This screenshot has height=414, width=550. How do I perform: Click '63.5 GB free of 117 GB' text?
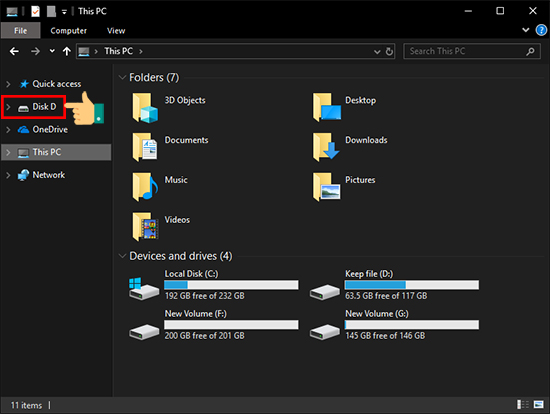[x=386, y=296]
